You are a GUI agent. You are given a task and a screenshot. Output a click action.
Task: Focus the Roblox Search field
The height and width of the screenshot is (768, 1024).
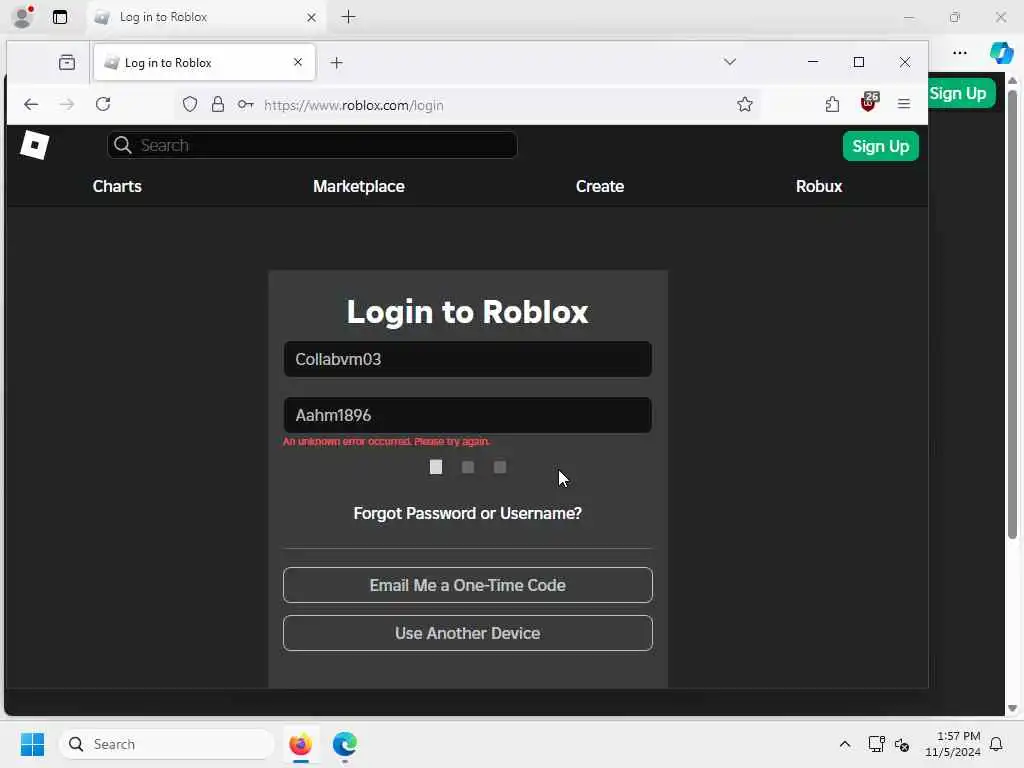click(x=312, y=145)
